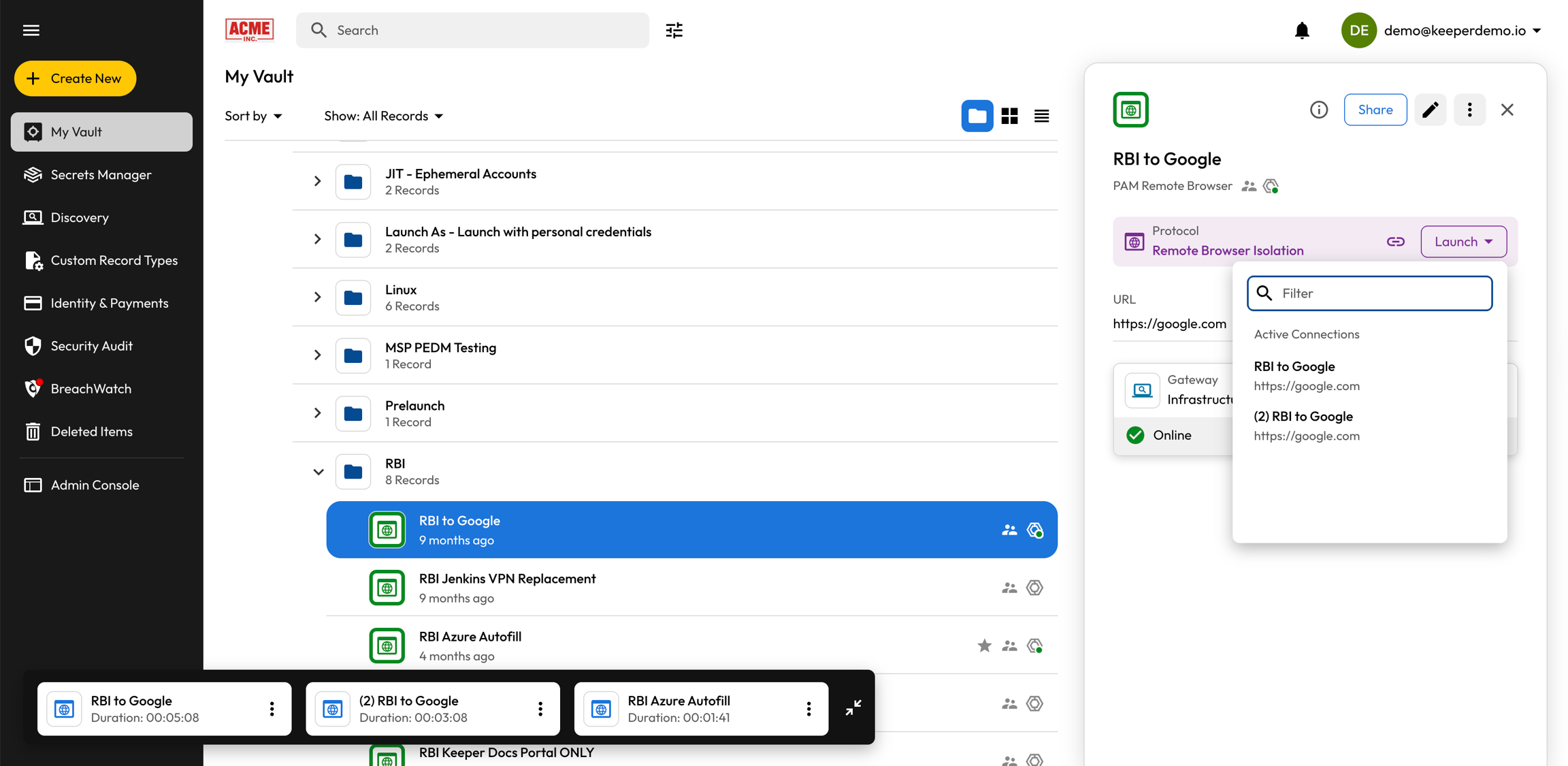Open options for RBI Azure Autofill session
This screenshot has width=1568, height=766.
tap(808, 709)
